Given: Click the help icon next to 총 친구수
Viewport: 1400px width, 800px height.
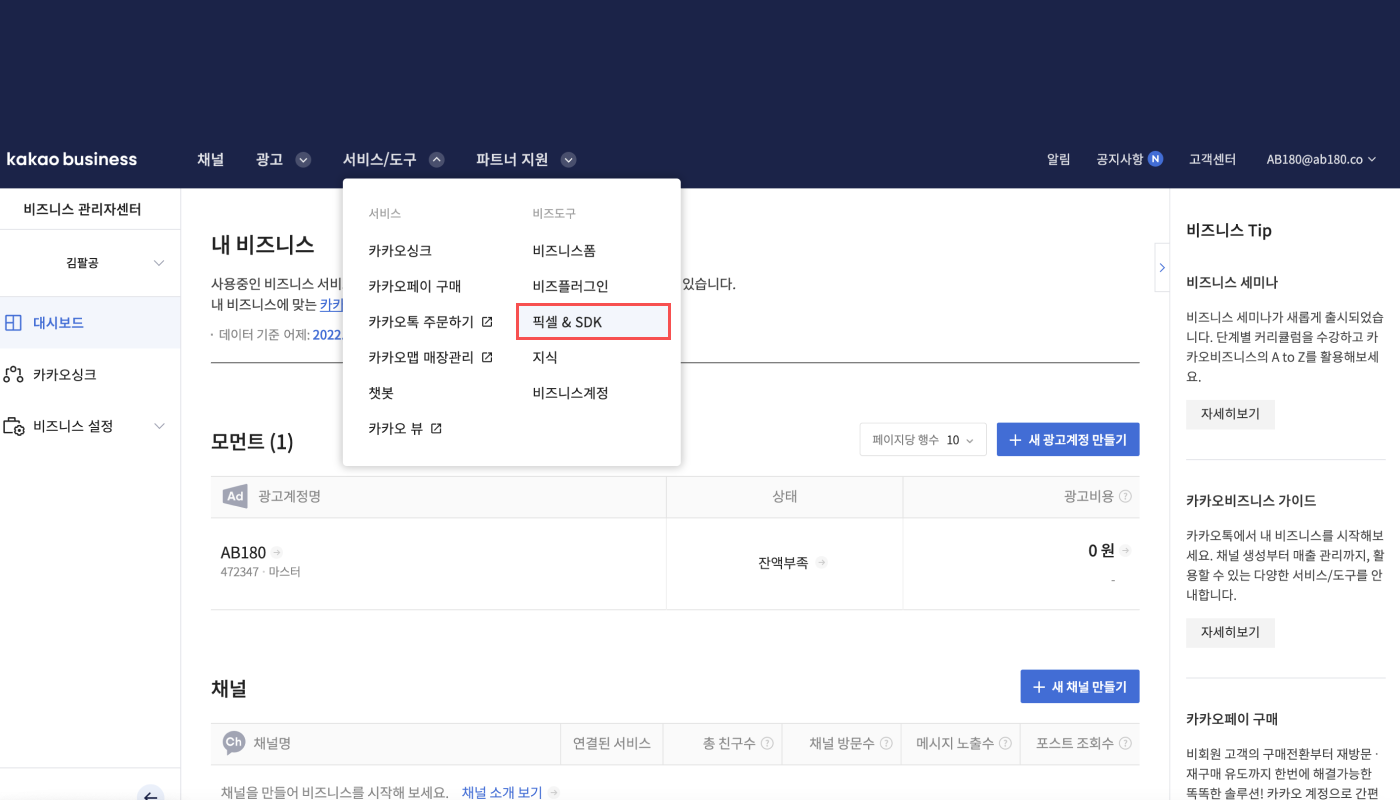Looking at the screenshot, I should tap(767, 743).
